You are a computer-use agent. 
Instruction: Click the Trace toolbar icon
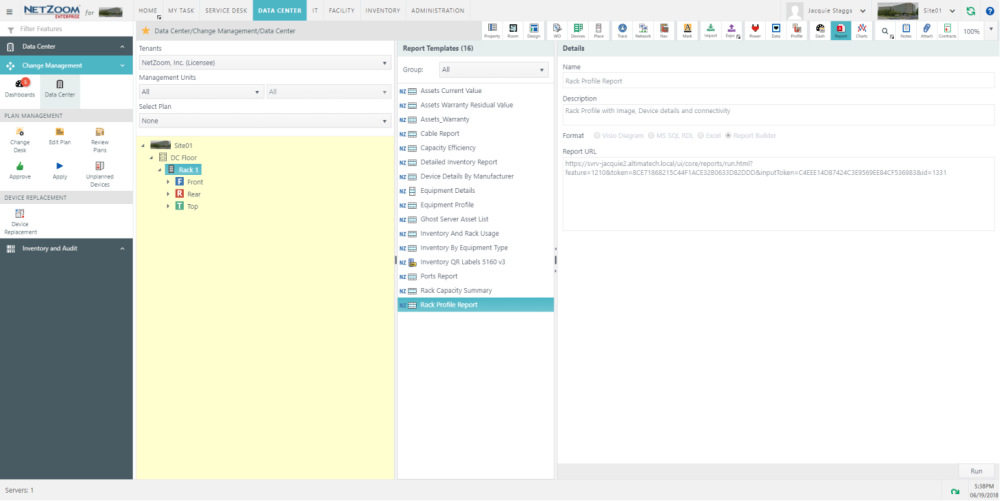(622, 31)
